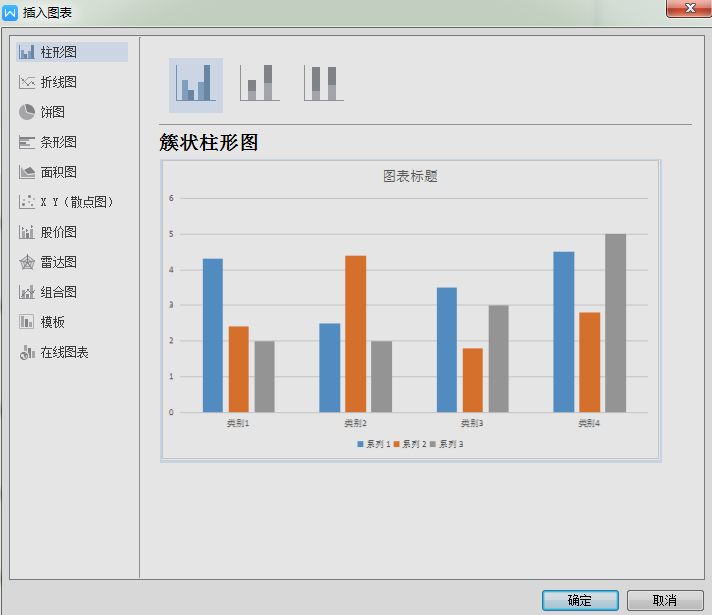712x615 pixels.
Task: Select the 柱形图 column chart icon
Action: pos(27,52)
